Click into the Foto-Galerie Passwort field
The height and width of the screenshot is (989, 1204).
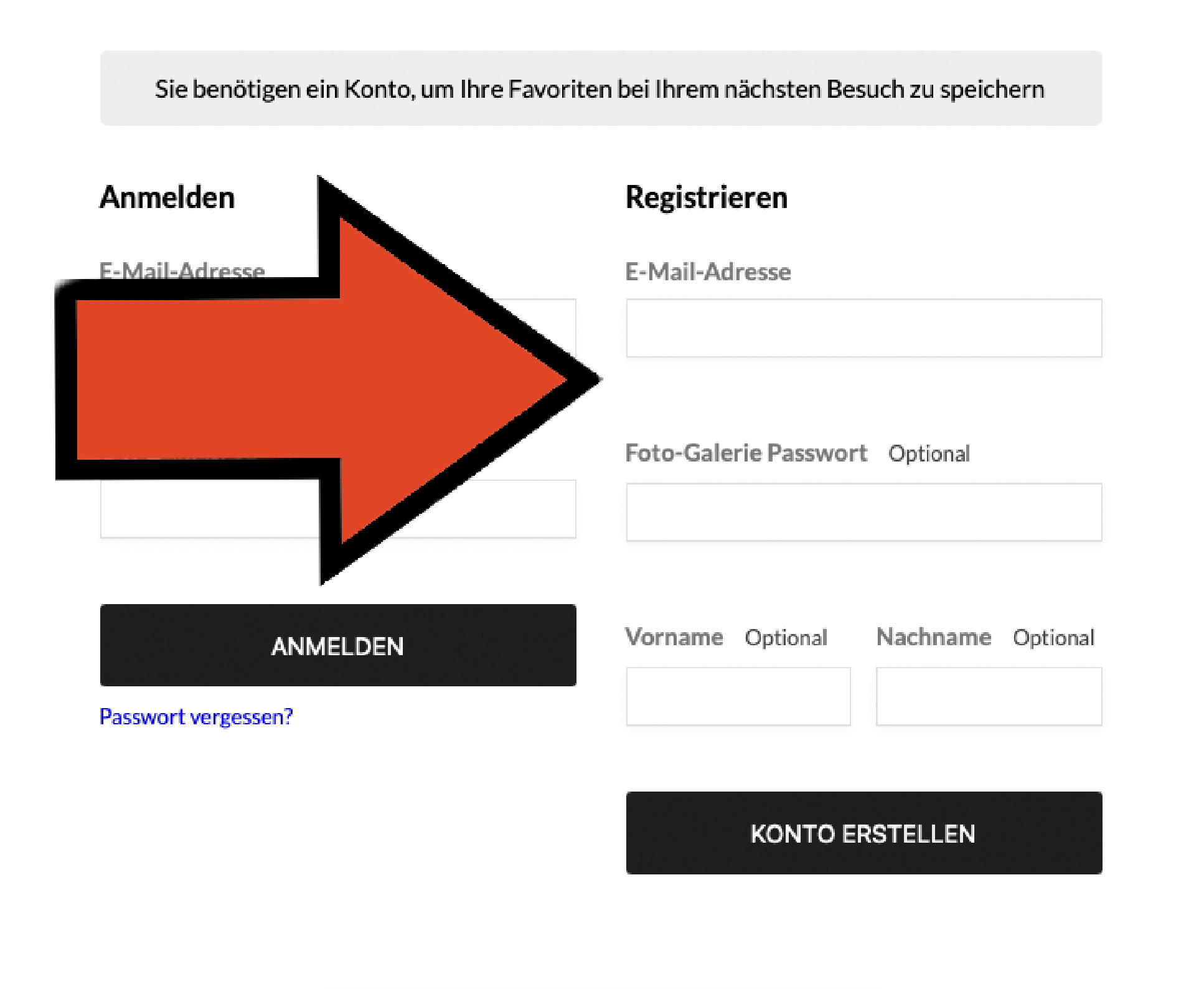(x=863, y=512)
